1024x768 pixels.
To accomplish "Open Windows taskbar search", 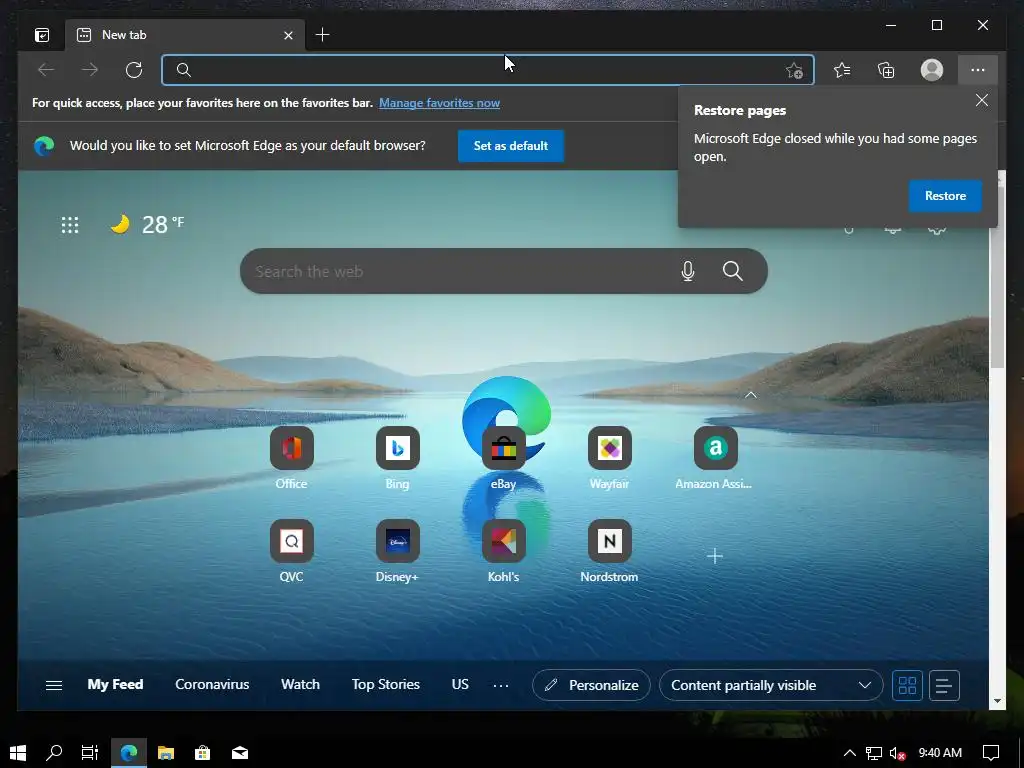I will click(x=54, y=753).
